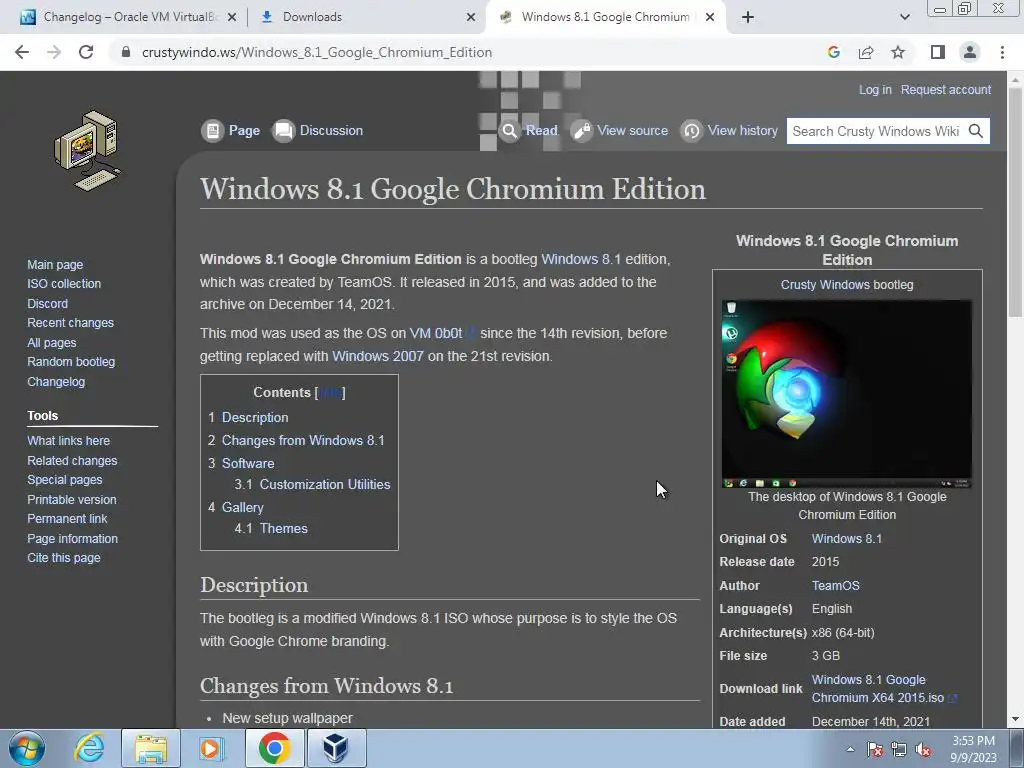1024x768 pixels.
Task: Open the Discord sidebar link
Action: click(x=48, y=303)
